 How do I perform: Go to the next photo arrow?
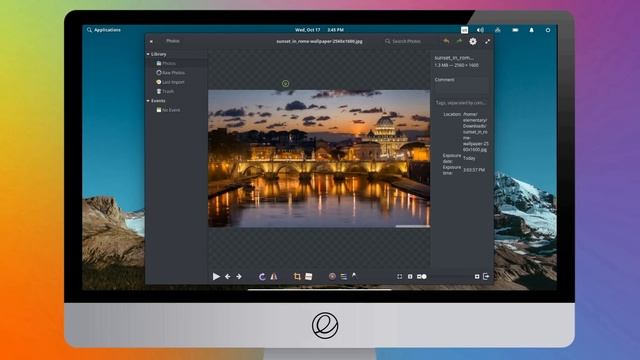[x=239, y=277]
